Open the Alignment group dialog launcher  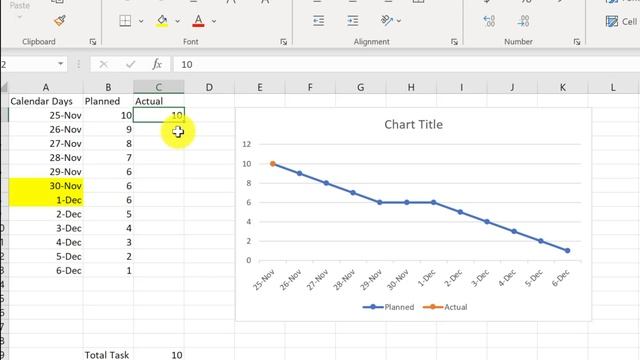pyautogui.click(x=454, y=42)
